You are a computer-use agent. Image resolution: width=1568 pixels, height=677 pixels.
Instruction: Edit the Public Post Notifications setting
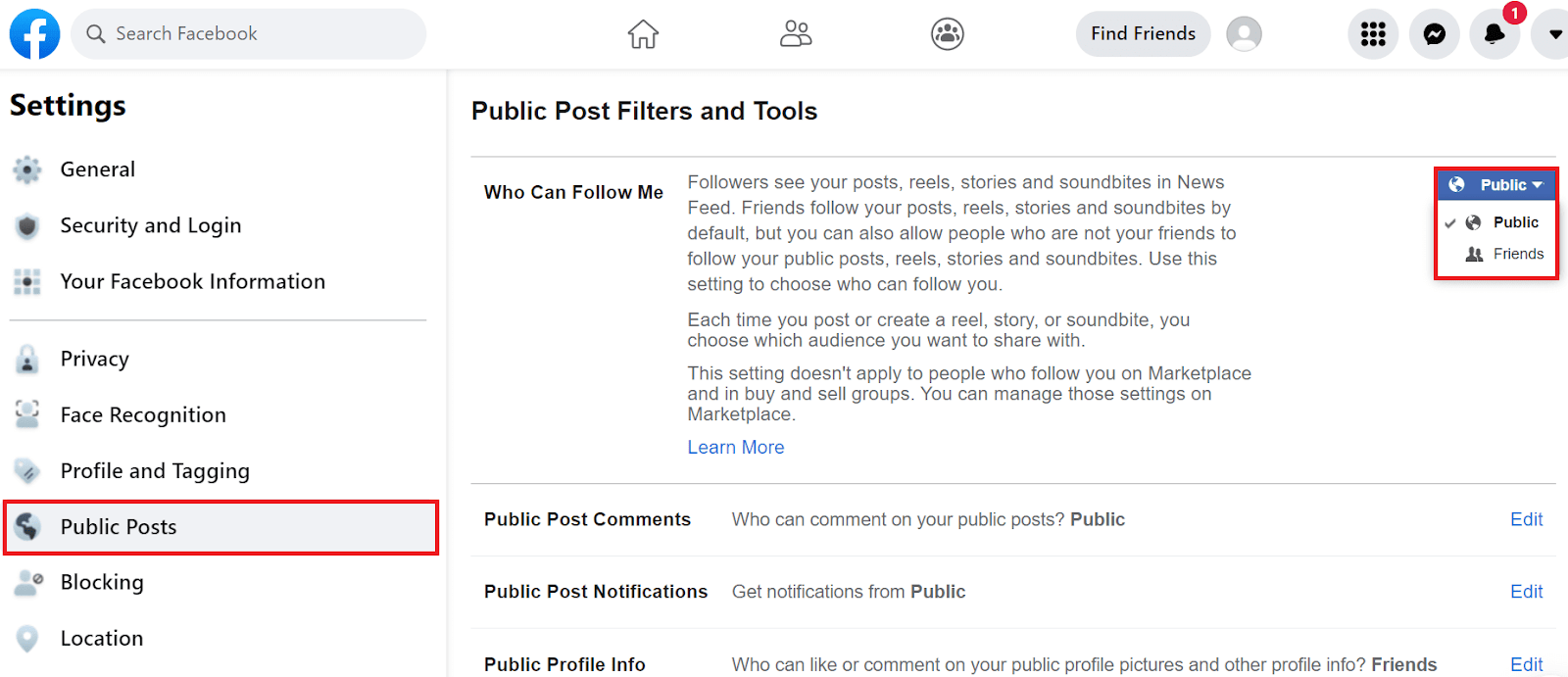coord(1526,592)
